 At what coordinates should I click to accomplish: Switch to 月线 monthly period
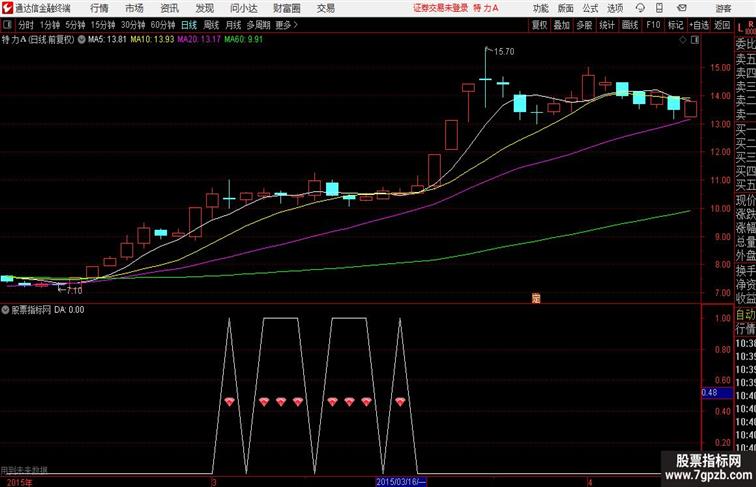click(x=233, y=25)
